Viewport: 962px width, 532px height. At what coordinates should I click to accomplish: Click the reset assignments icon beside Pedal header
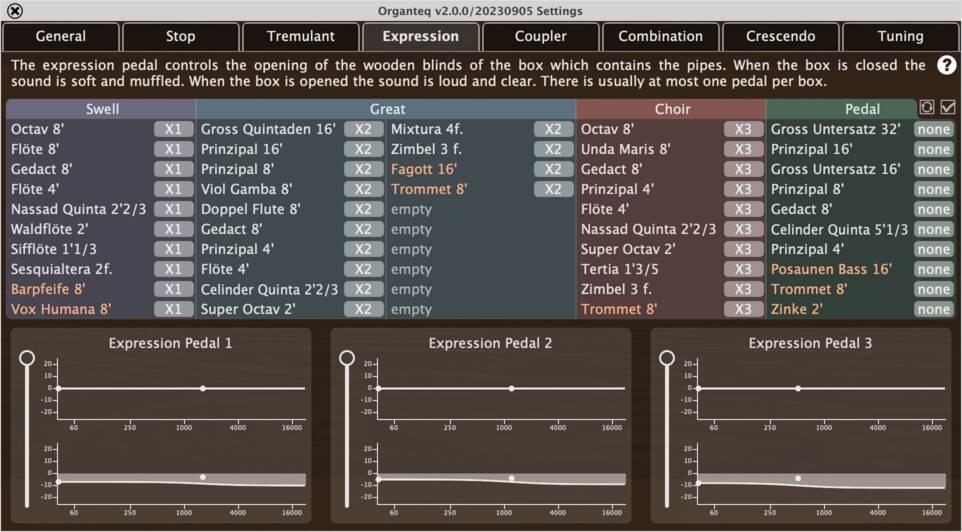pyautogui.click(x=926, y=107)
